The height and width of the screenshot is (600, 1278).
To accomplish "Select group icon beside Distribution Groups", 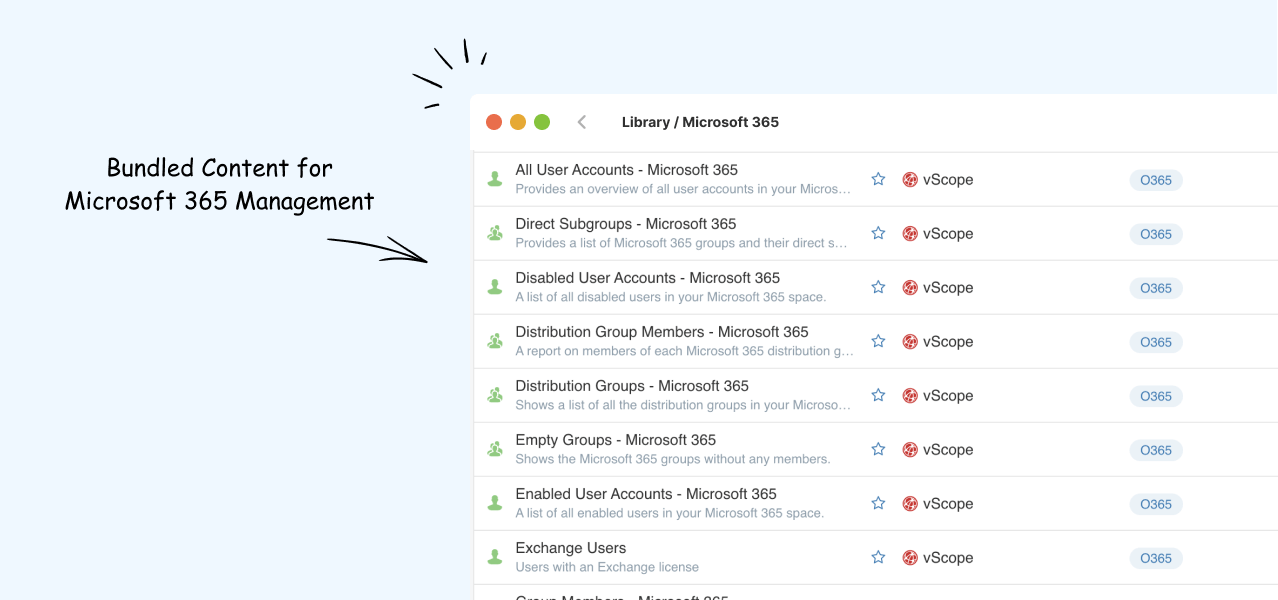I will tap(494, 395).
